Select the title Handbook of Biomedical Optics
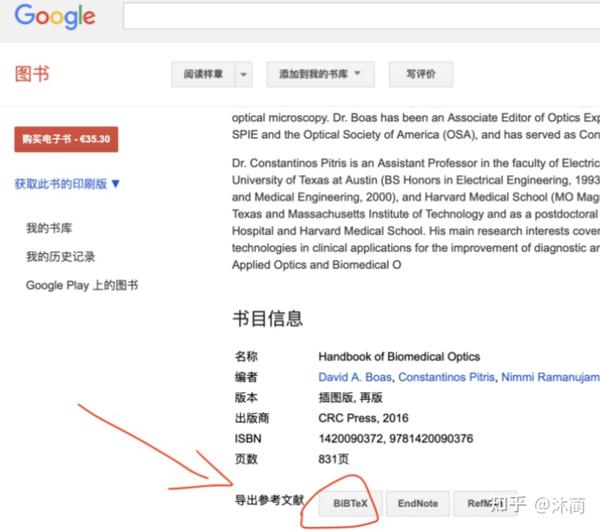 (399, 357)
